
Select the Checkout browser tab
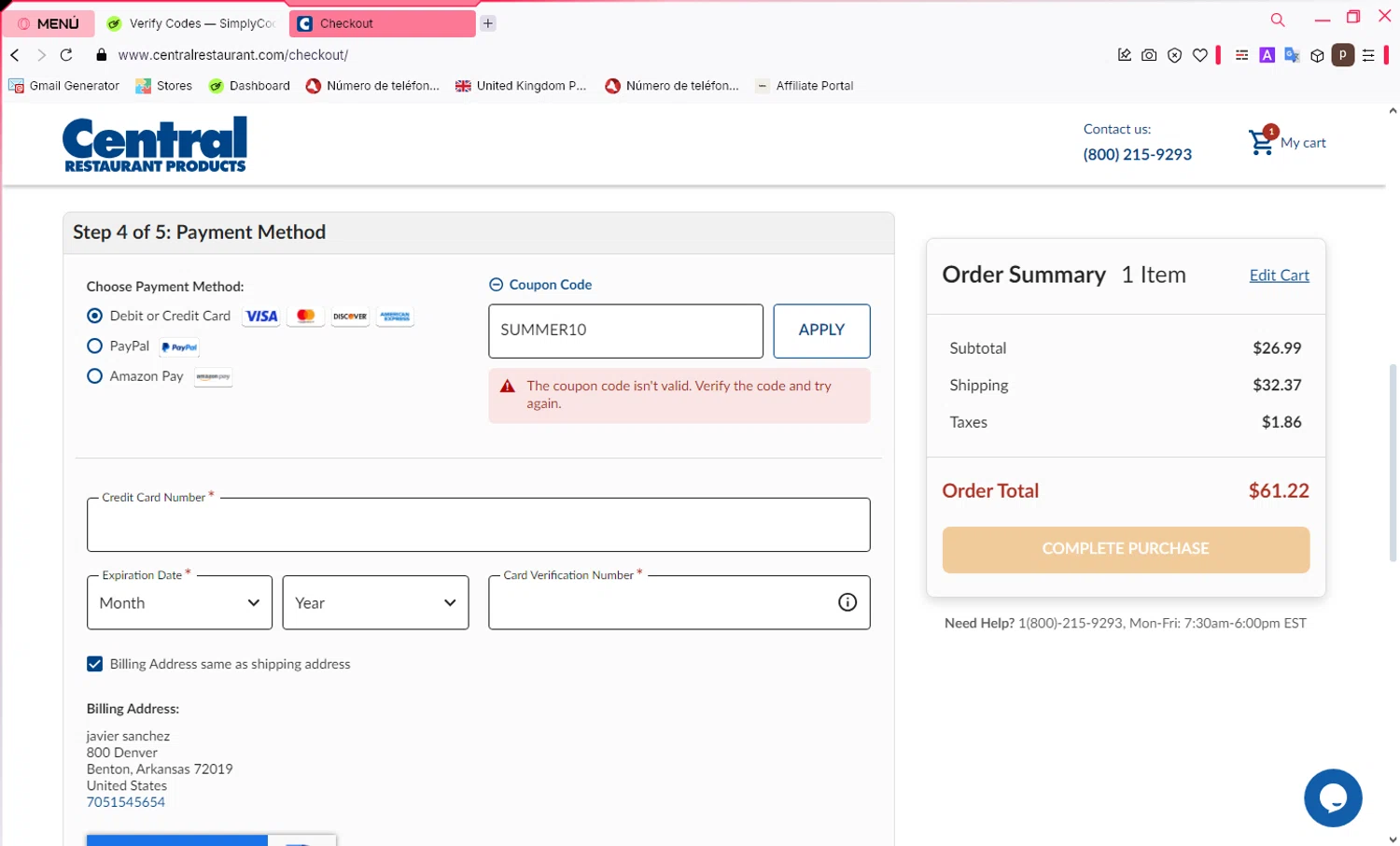[x=382, y=23]
